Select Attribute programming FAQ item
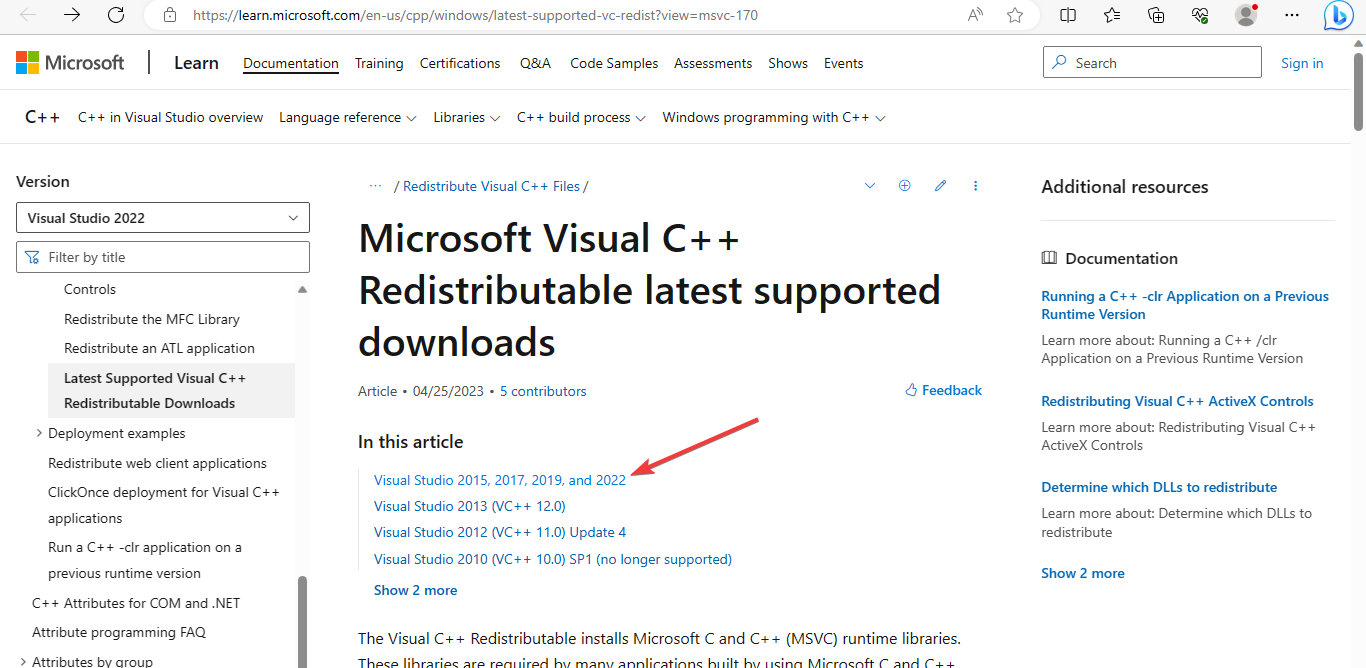Viewport: 1366px width, 668px height. tap(119, 632)
